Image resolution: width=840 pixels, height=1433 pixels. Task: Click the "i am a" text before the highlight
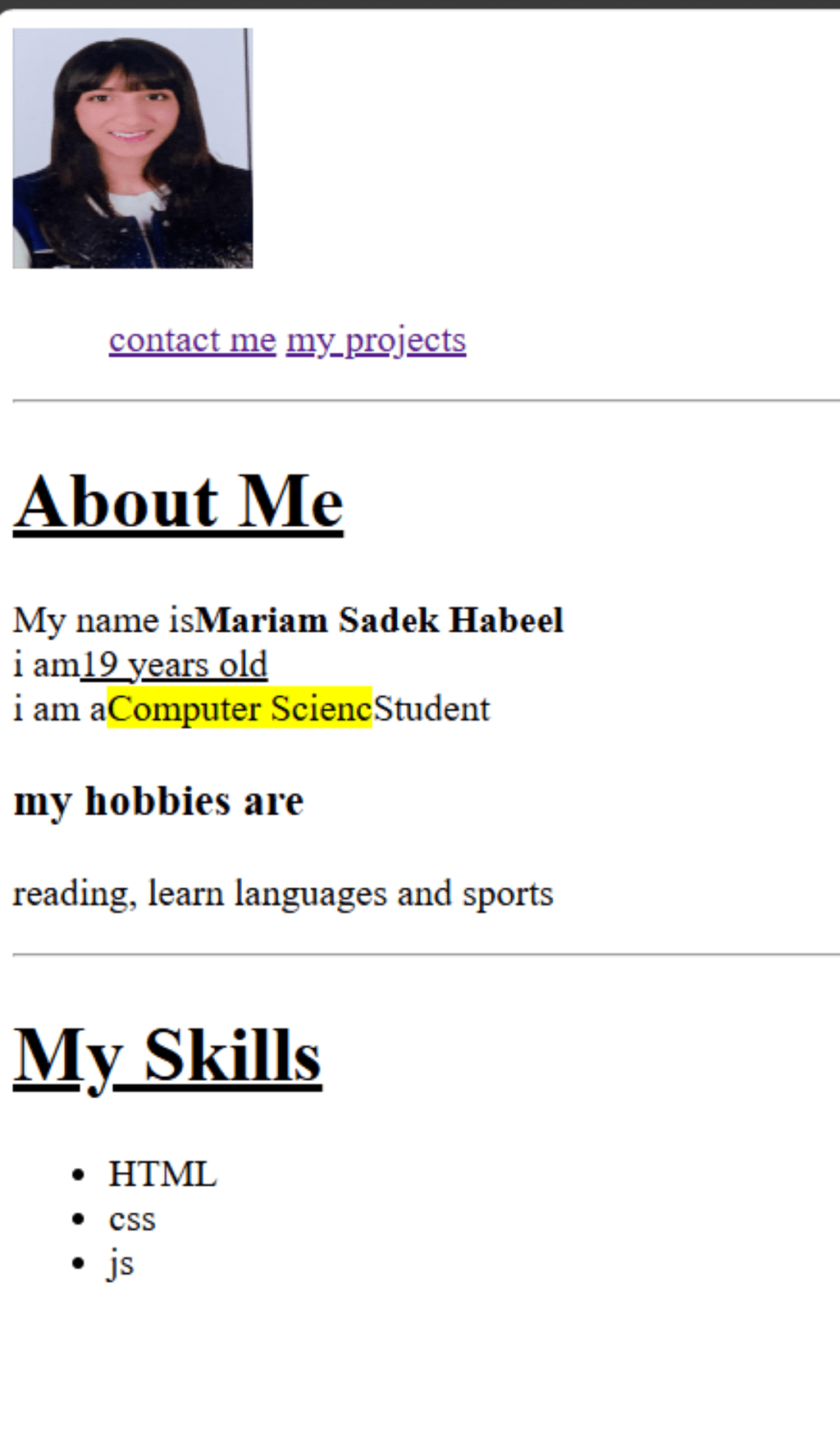[59, 709]
